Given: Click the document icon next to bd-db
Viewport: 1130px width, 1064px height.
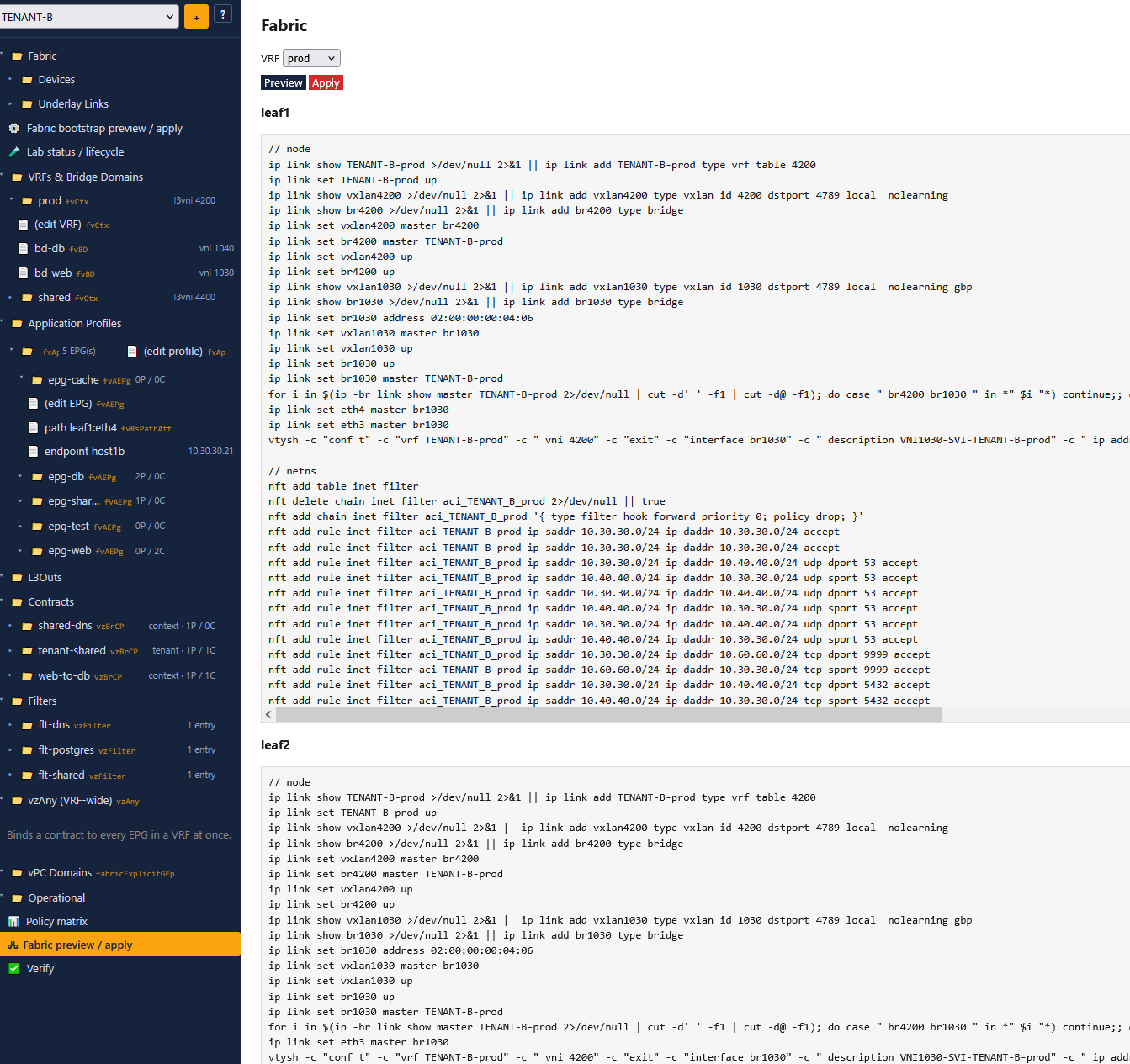Looking at the screenshot, I should point(24,249).
